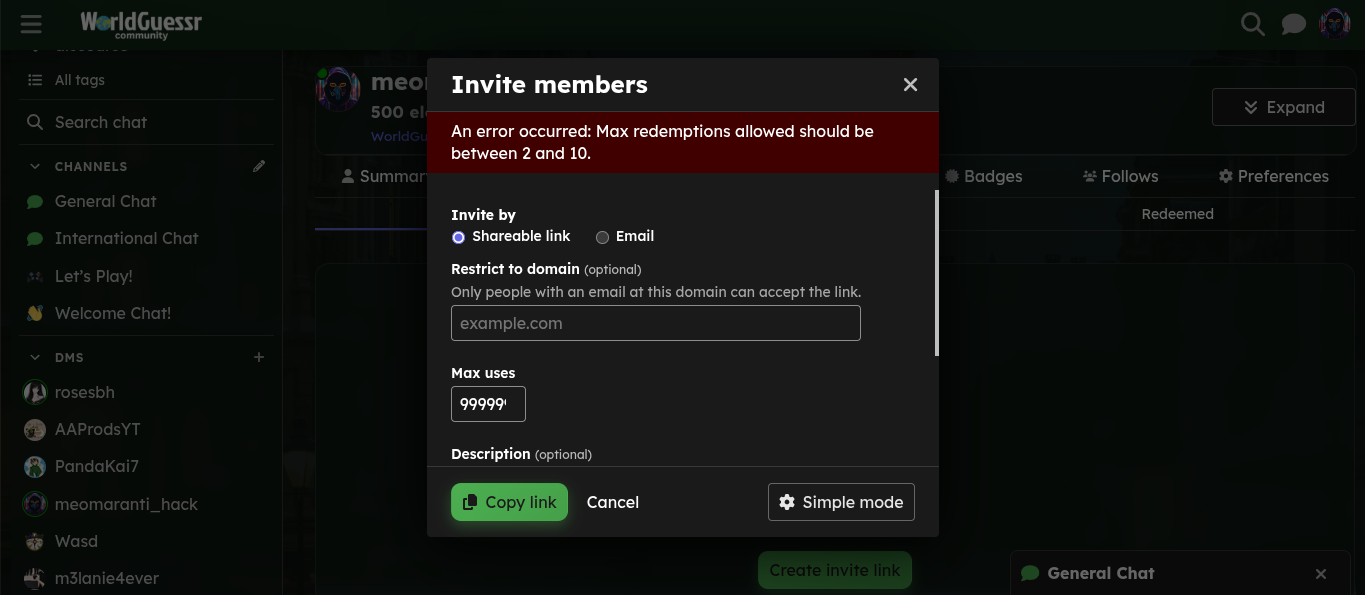1365x595 pixels.
Task: Click the Copy link button
Action: [509, 502]
